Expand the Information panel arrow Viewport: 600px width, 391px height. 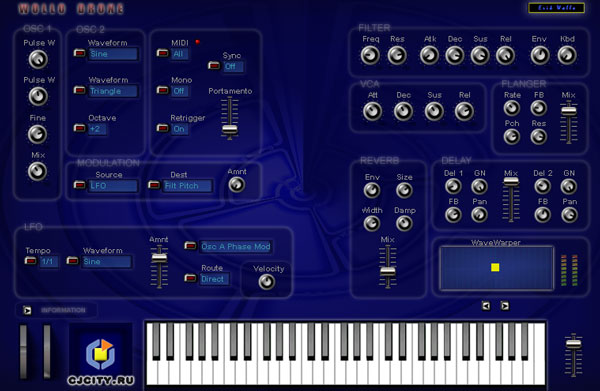tap(27, 310)
